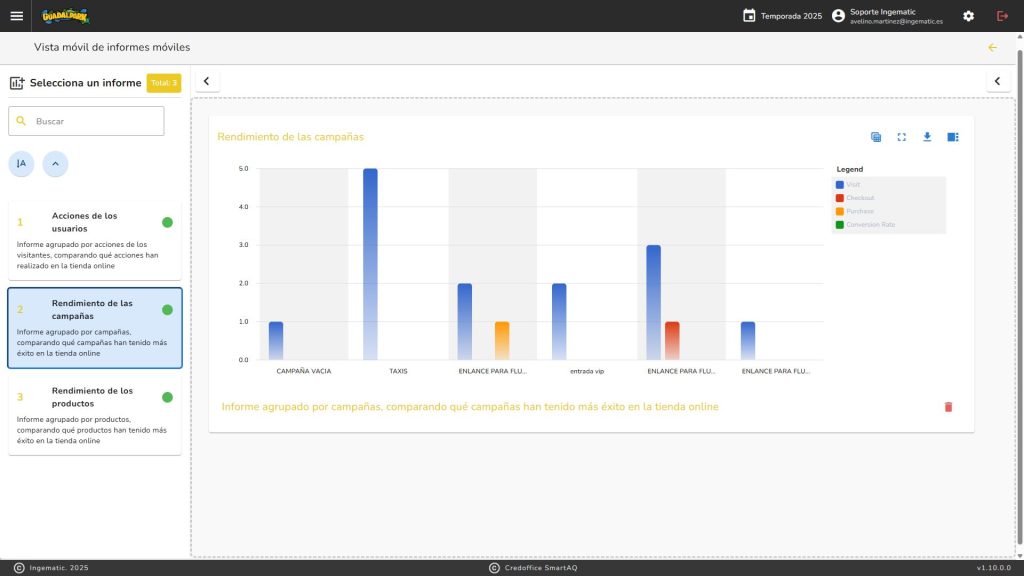
Task: Open settings via the gear icon
Action: (x=968, y=16)
